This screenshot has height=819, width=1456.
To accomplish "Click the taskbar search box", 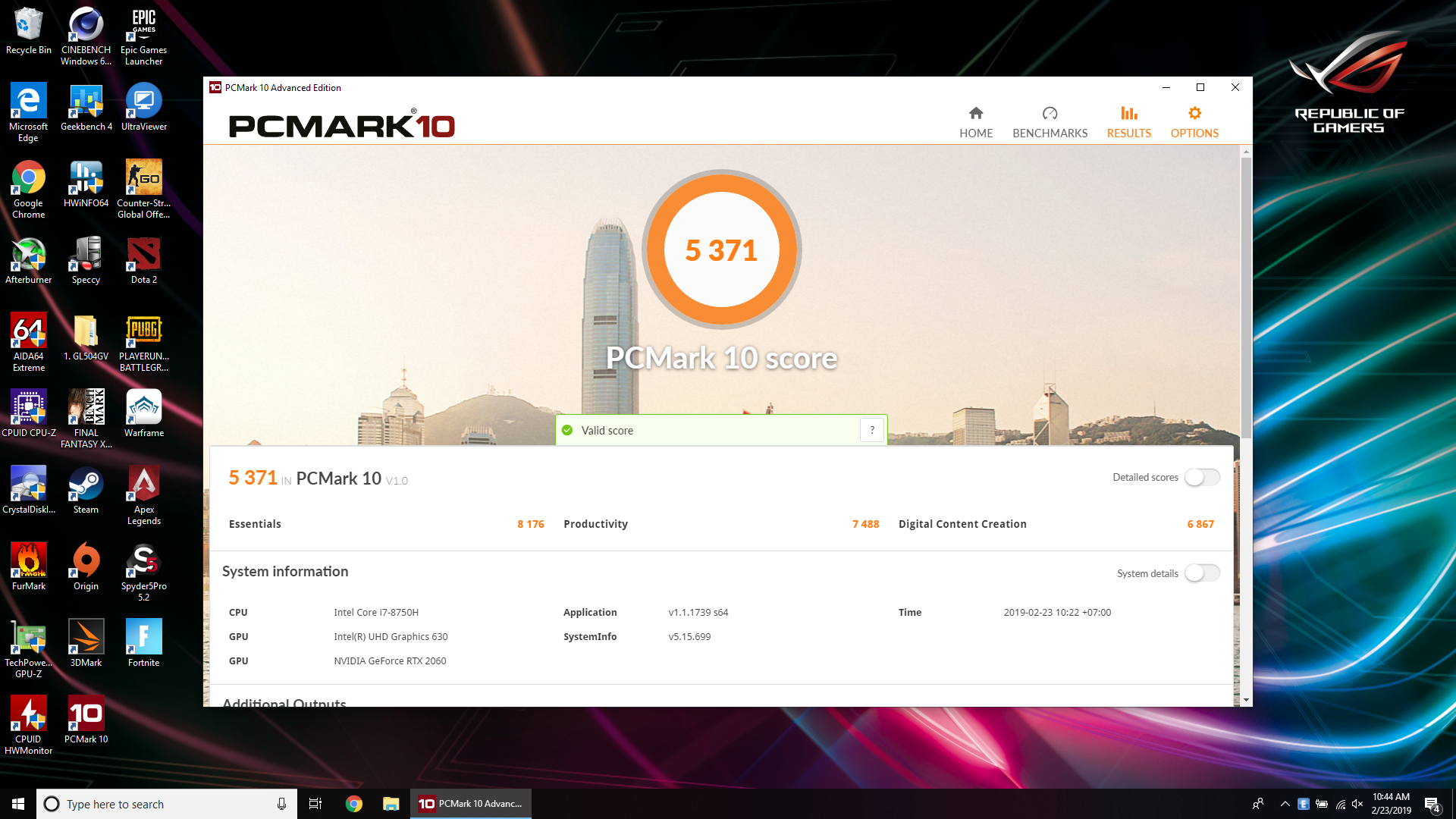I will 167,804.
